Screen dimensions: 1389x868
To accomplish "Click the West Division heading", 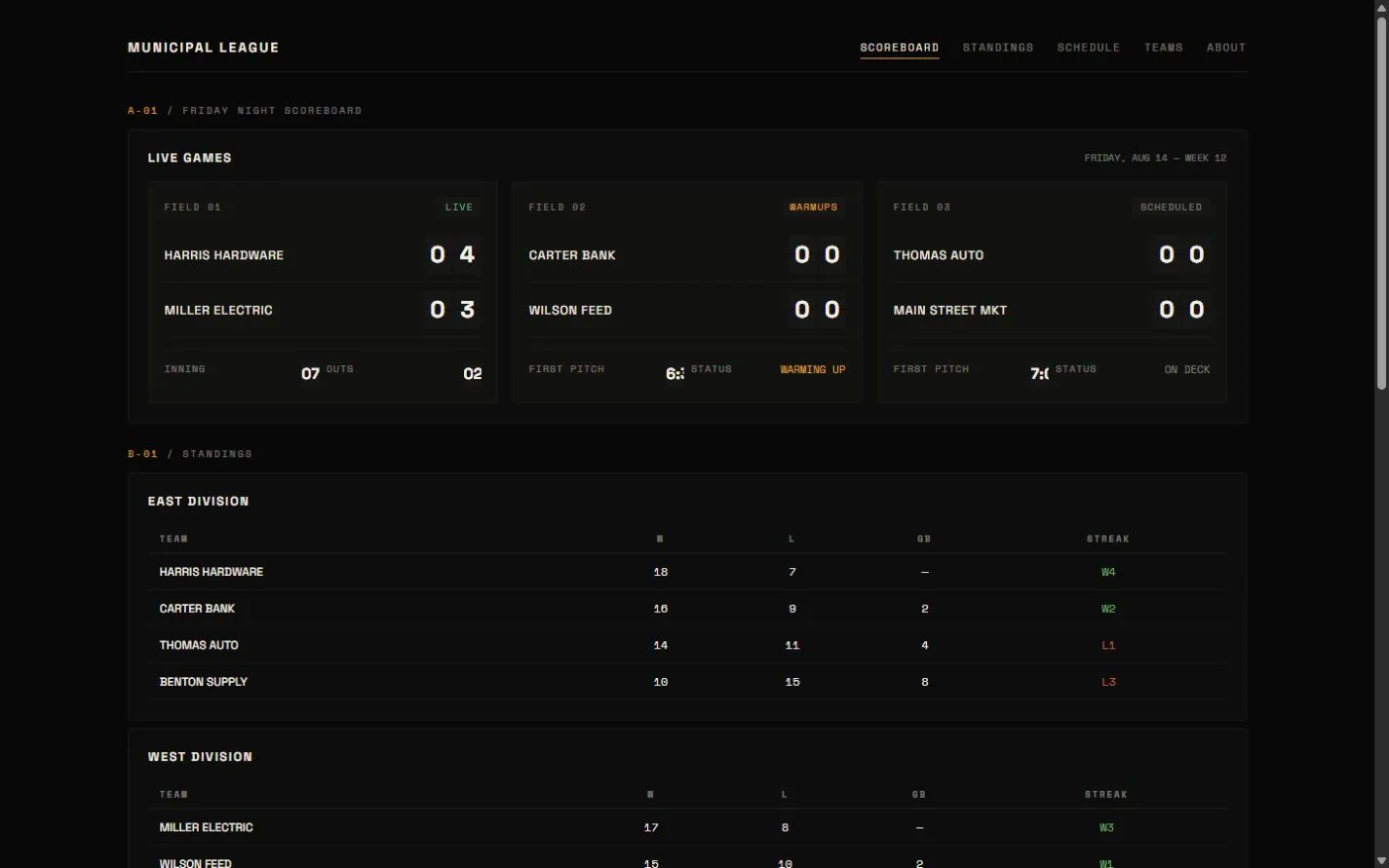I will click(200, 757).
